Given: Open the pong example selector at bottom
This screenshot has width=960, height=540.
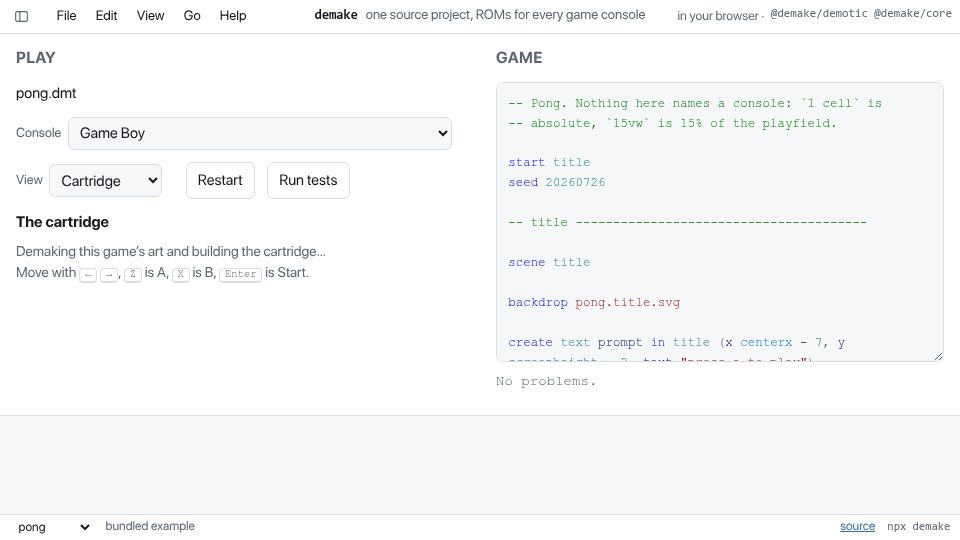Looking at the screenshot, I should (x=54, y=527).
